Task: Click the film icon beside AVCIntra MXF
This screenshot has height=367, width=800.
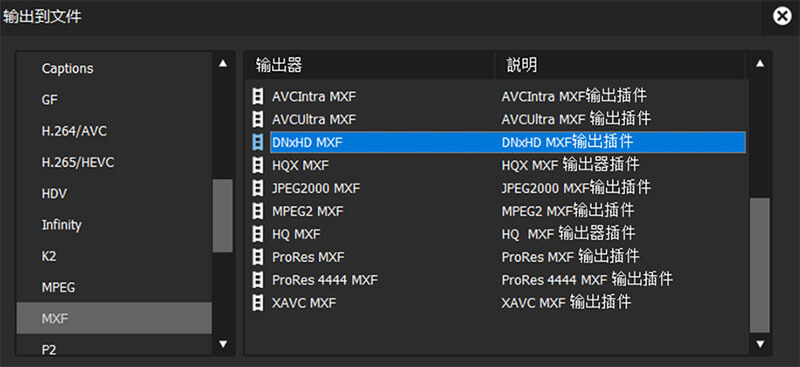Action: tap(259, 96)
